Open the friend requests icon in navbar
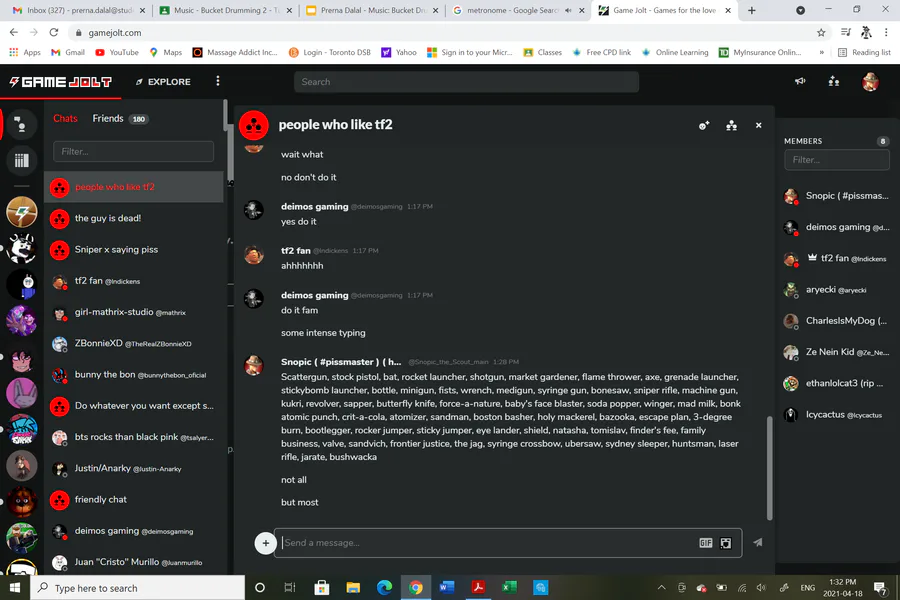900x600 pixels. tap(834, 82)
